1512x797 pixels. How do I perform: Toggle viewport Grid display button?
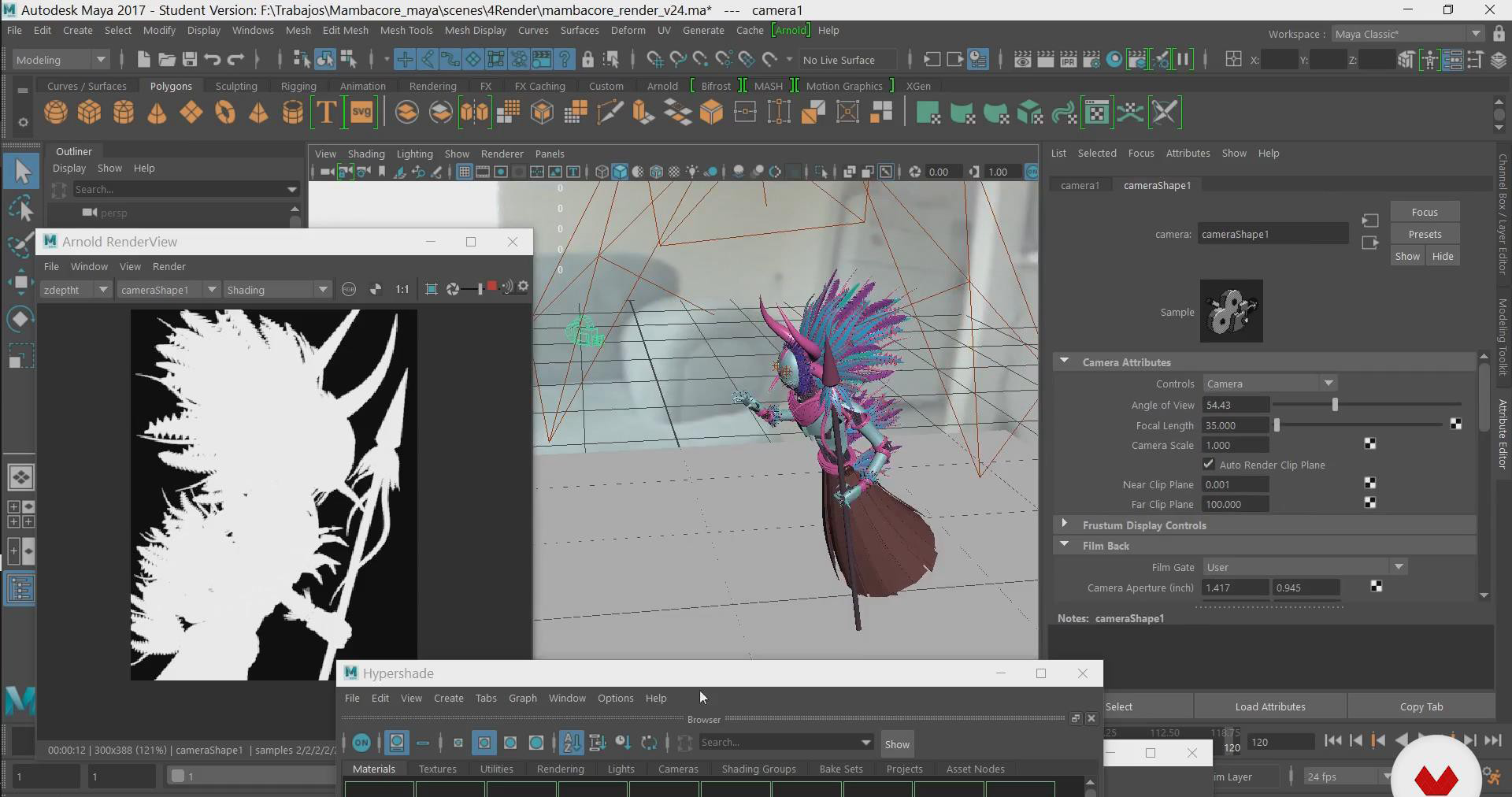[465, 172]
